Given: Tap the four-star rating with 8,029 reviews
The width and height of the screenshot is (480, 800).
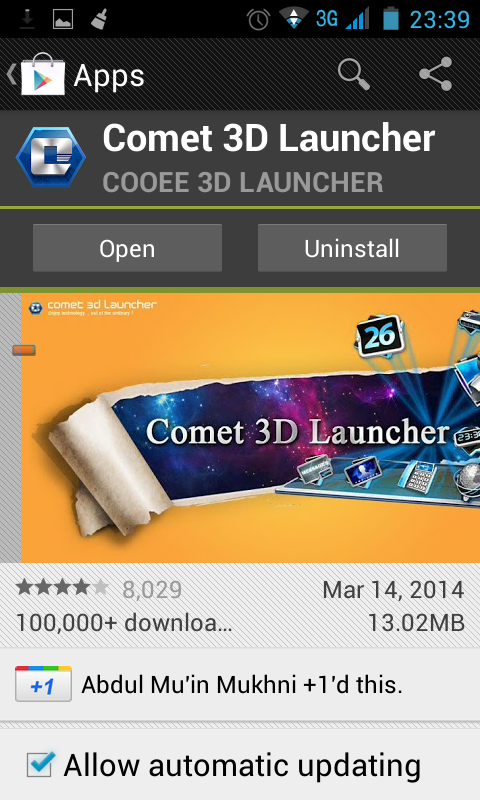Looking at the screenshot, I should point(98,589).
